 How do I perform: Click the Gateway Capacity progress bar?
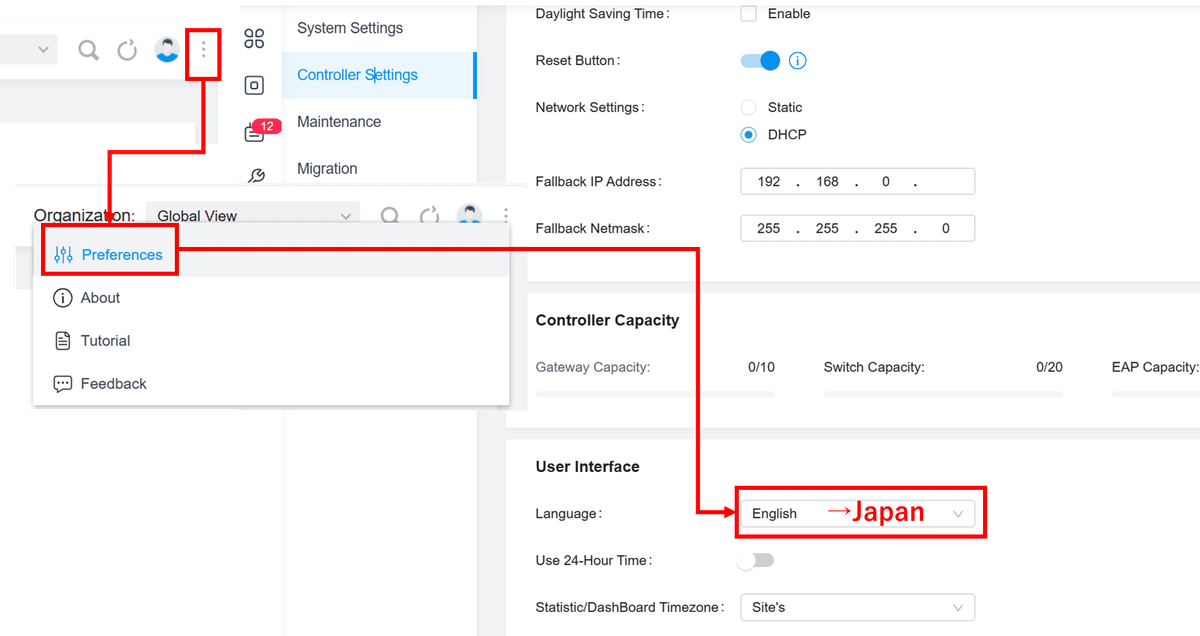(x=655, y=394)
